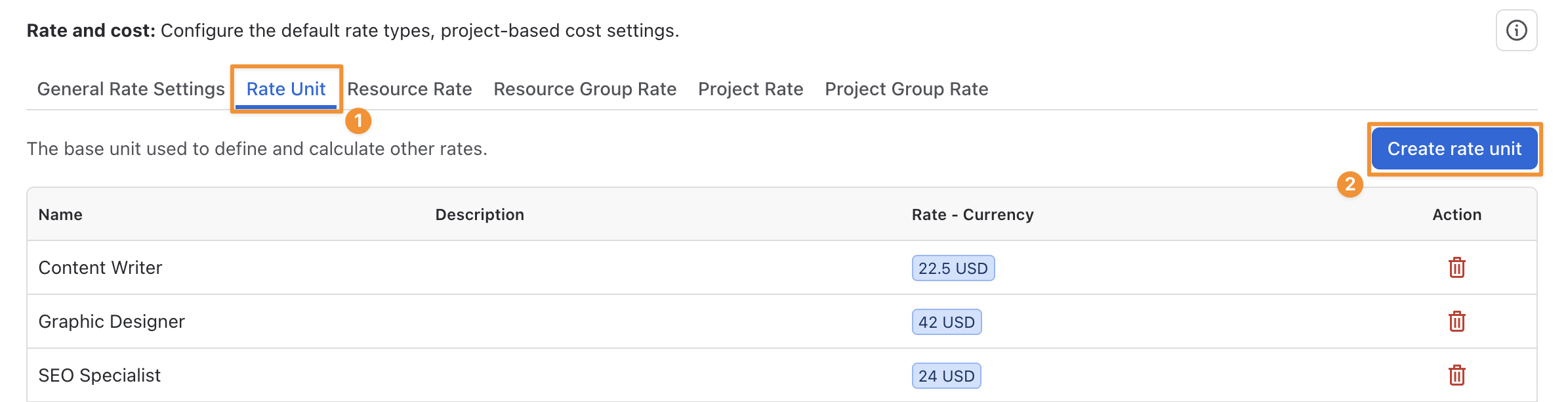Viewport: 1568px width, 402px height.
Task: Open the info icon at top right
Action: point(1516,30)
